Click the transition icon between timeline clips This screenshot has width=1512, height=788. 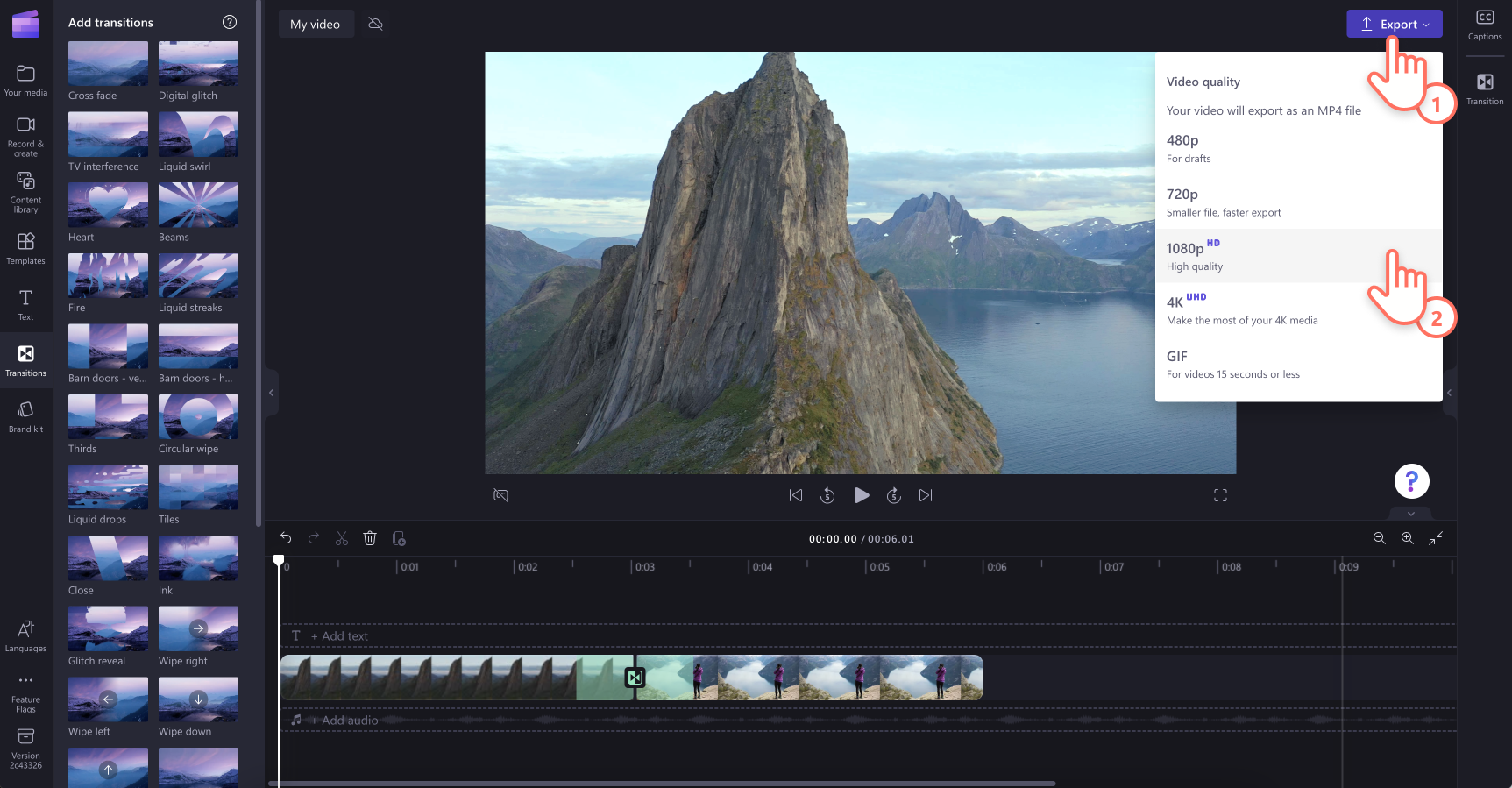click(x=635, y=678)
